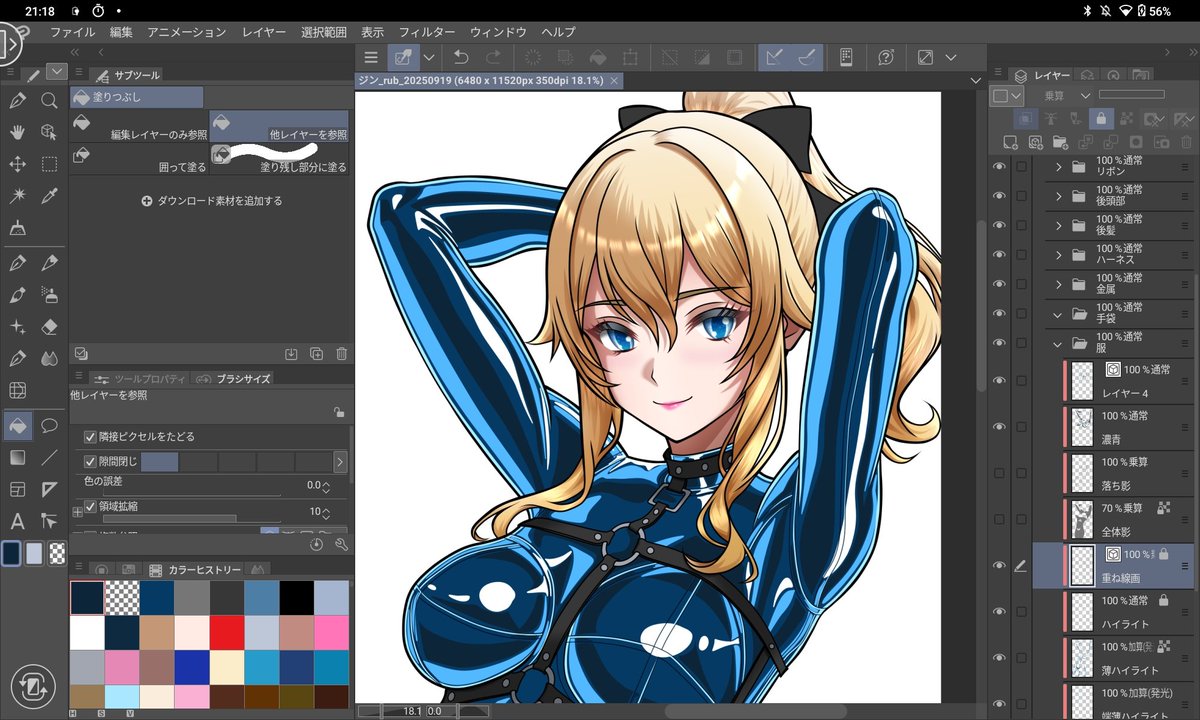Viewport: 1200px width, 720px height.
Task: Open the アニメーション menu
Action: click(187, 32)
